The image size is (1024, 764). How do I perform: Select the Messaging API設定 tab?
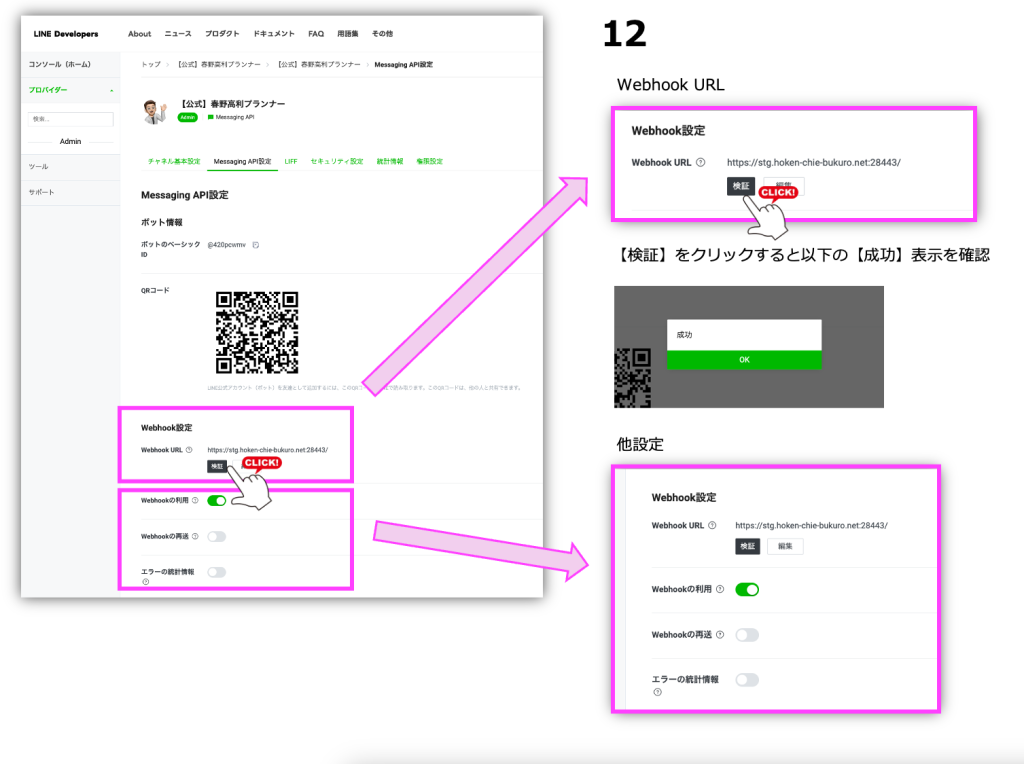click(x=242, y=161)
